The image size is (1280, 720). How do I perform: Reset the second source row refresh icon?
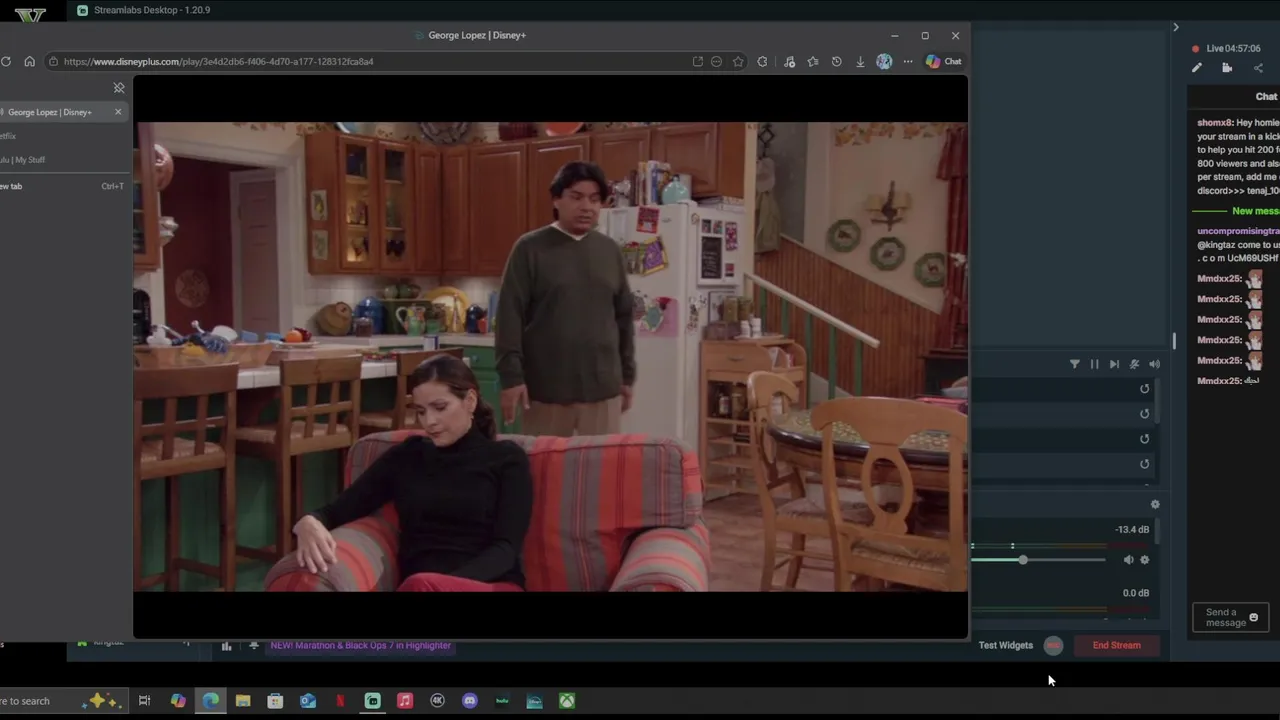(1145, 414)
